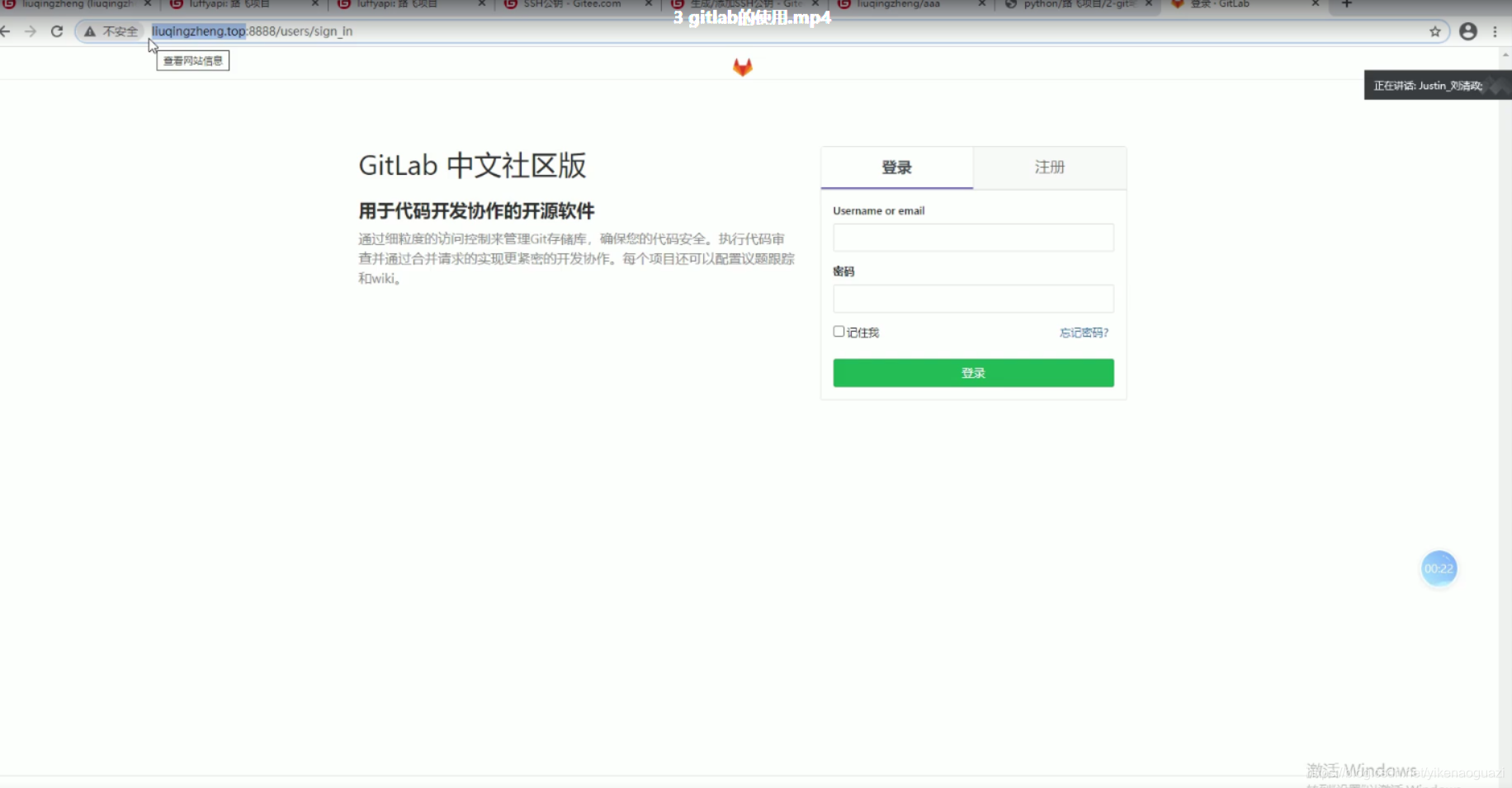This screenshot has width=1512, height=788.
Task: Close the SSH公钥 - Gitee.com tab
Action: [649, 4]
